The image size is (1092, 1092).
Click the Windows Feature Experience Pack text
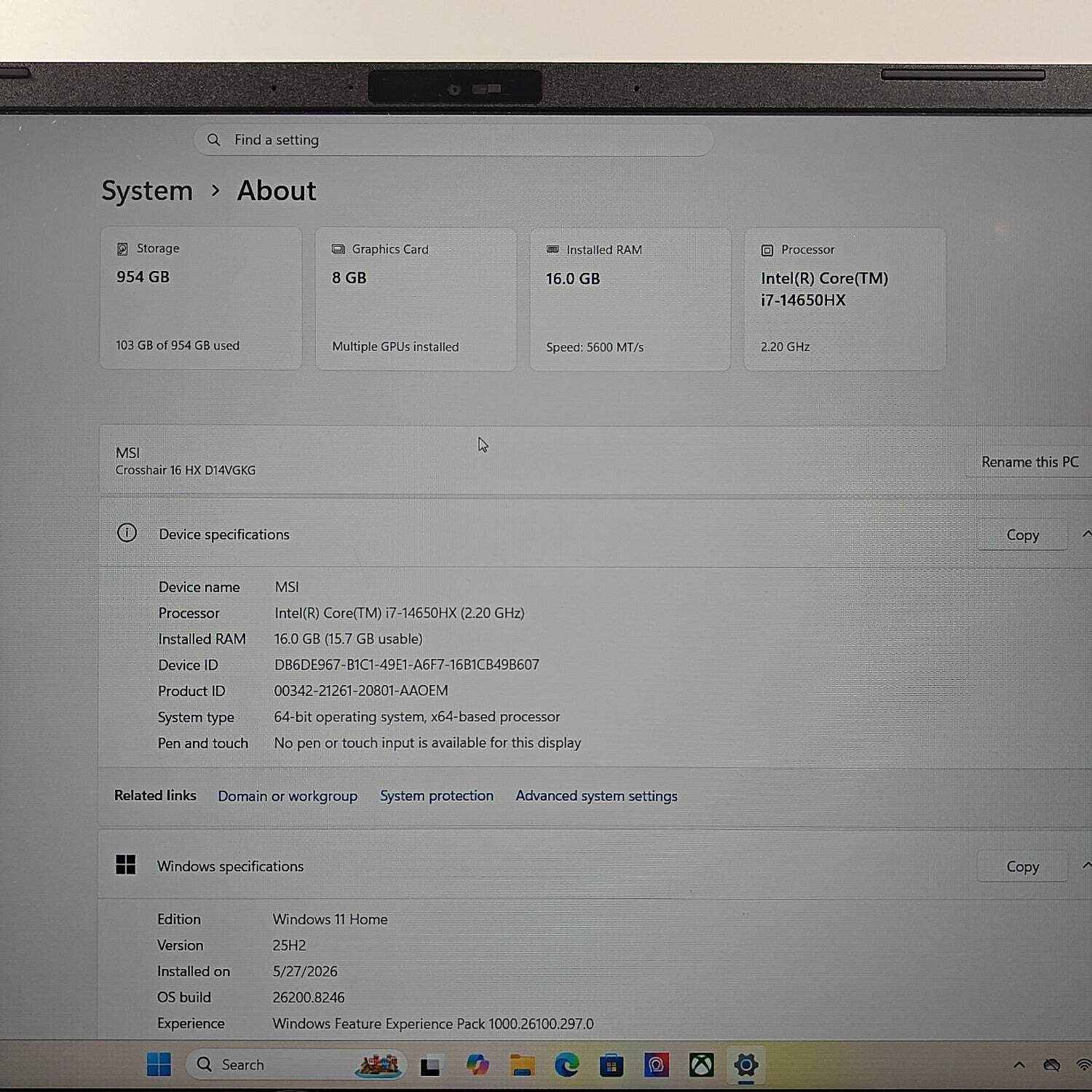[433, 1024]
